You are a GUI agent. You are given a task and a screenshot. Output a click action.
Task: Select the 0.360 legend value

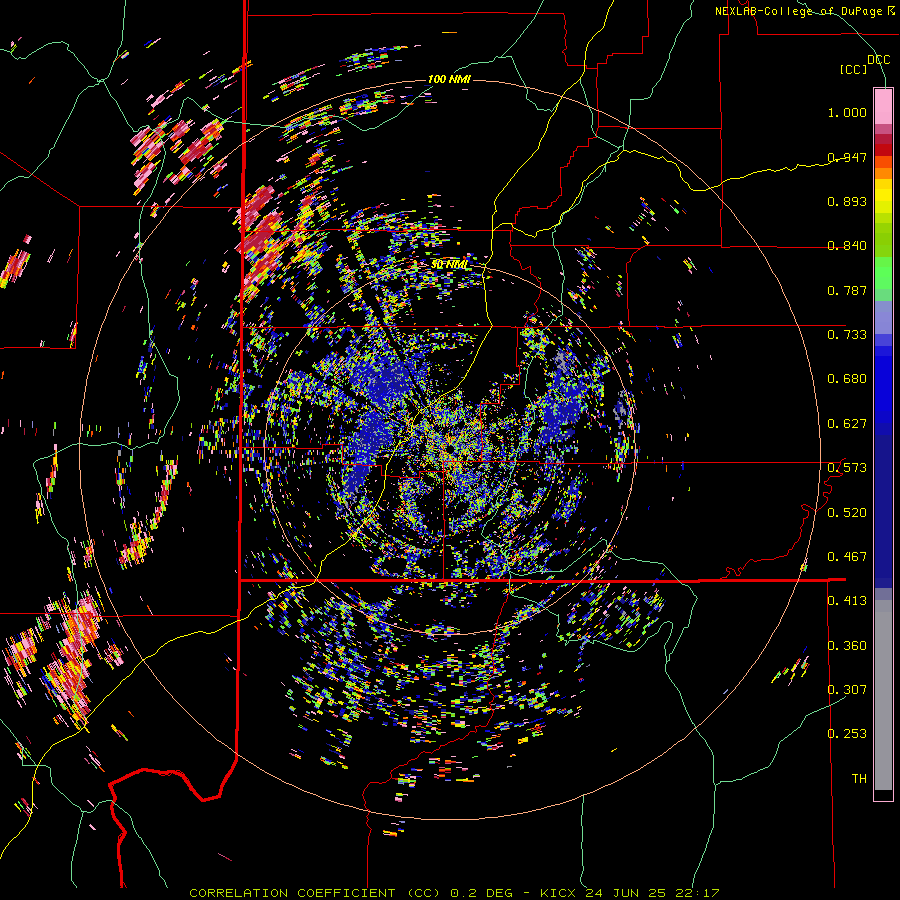847,646
